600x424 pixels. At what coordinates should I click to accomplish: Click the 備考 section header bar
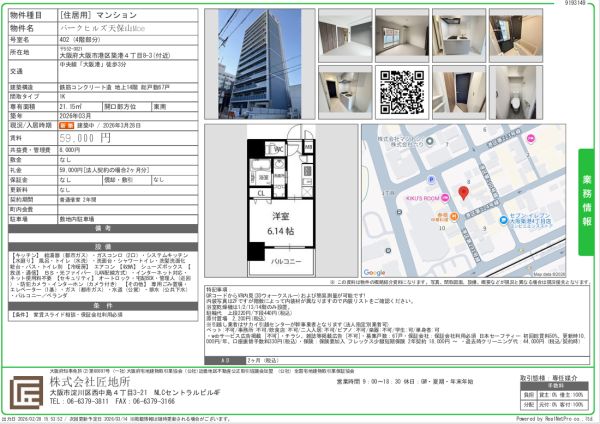[x=103, y=228]
